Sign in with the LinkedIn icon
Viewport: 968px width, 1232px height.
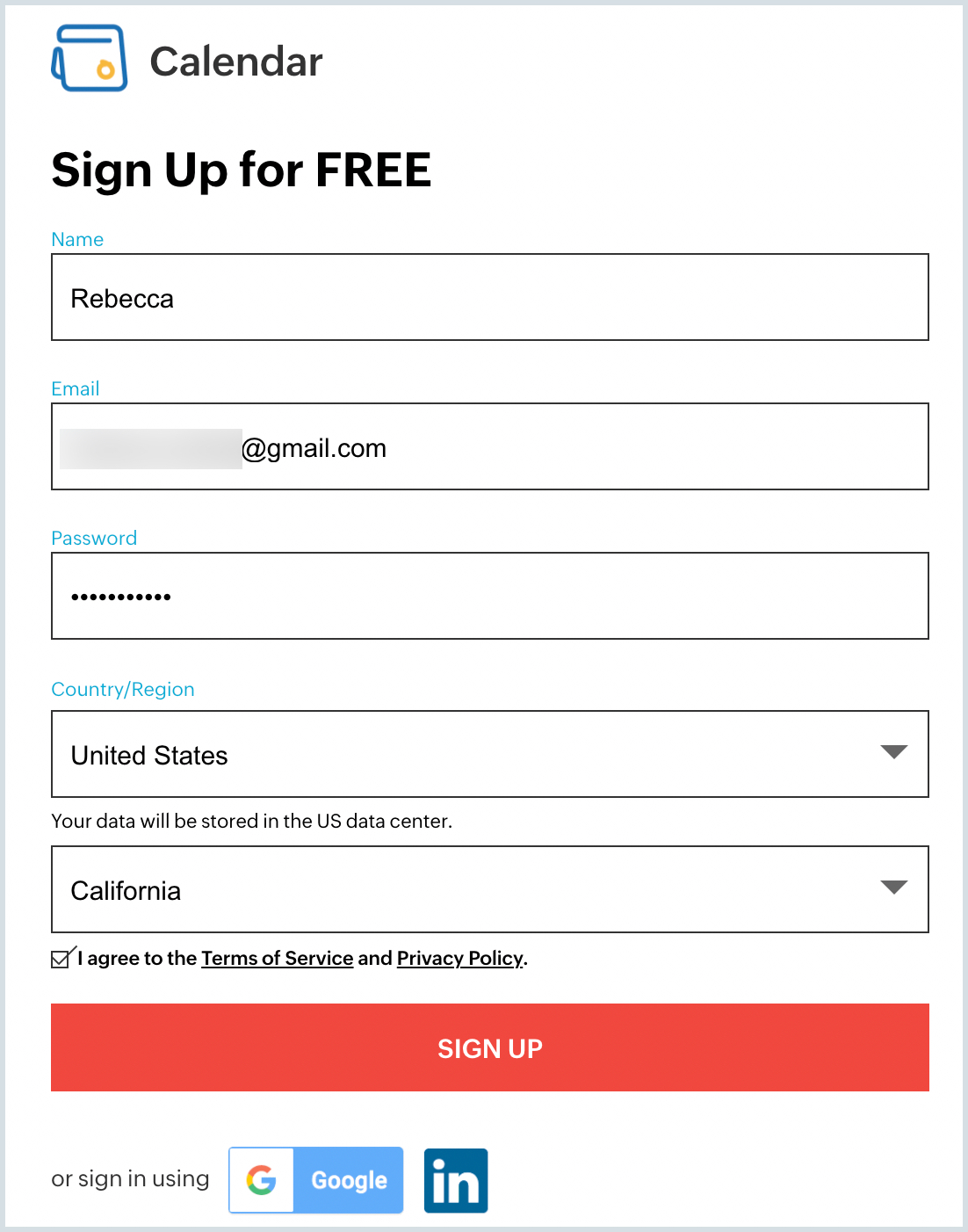456,1180
